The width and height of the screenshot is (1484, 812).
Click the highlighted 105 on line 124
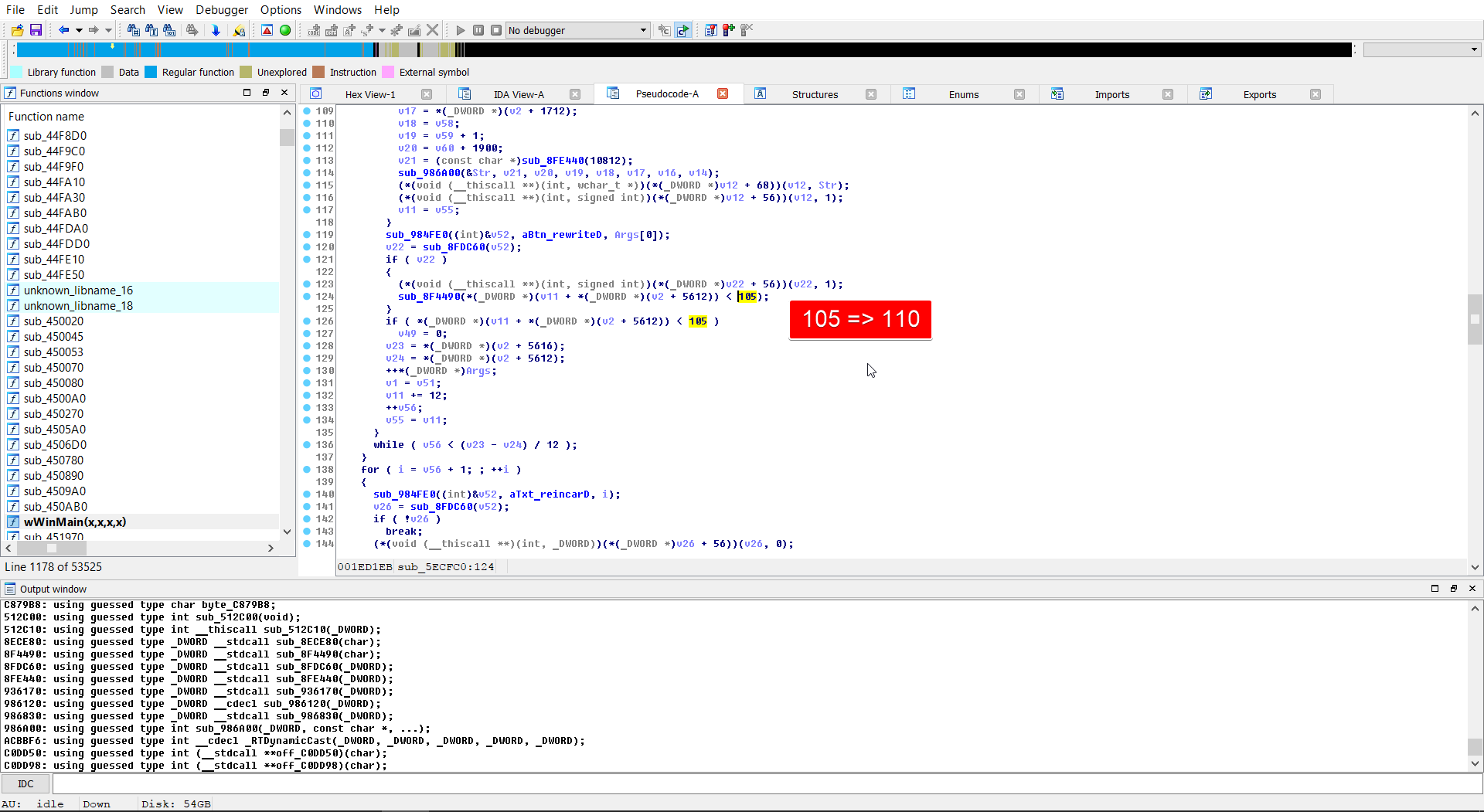click(747, 297)
